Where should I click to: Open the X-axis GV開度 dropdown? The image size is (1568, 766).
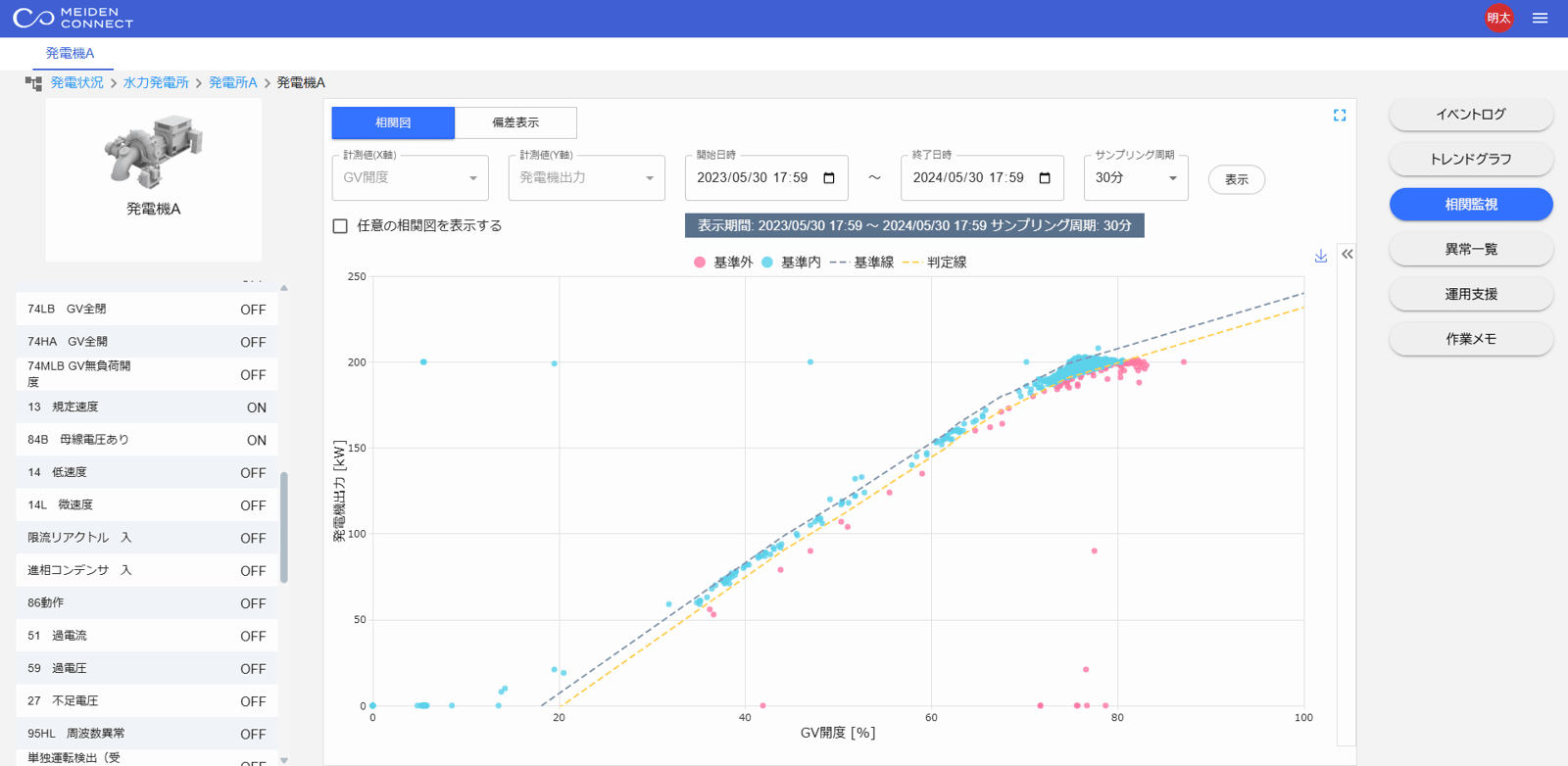410,178
